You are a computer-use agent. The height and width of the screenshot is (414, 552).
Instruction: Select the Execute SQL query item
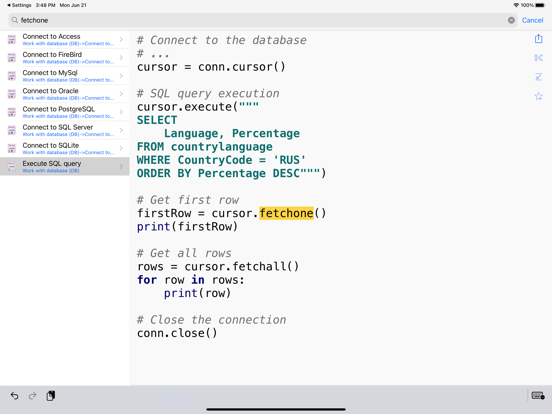65,167
